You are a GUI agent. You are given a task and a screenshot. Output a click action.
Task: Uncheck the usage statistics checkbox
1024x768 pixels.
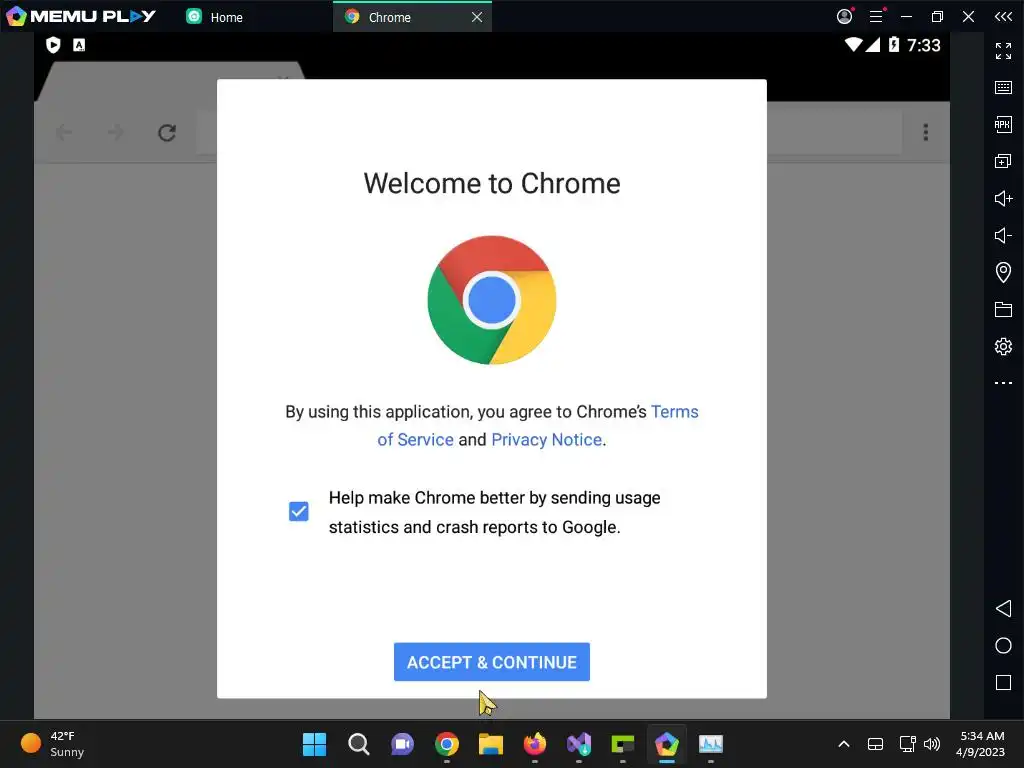tap(298, 511)
